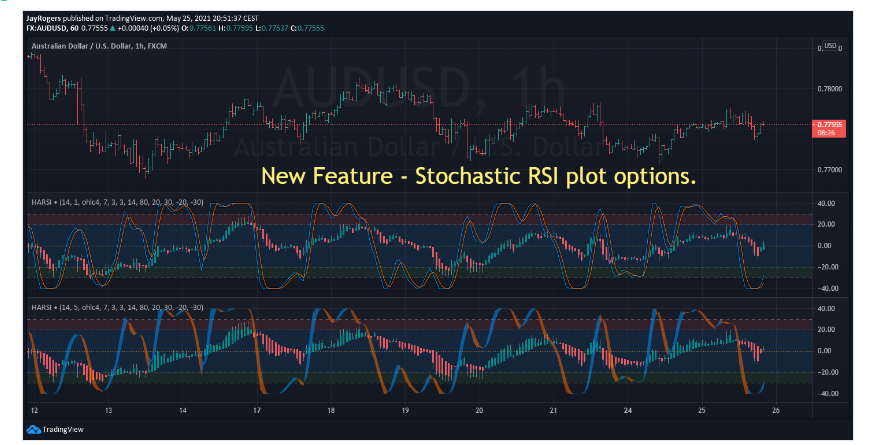
Task: Click date label 13 on time axis
Action: [109, 411]
